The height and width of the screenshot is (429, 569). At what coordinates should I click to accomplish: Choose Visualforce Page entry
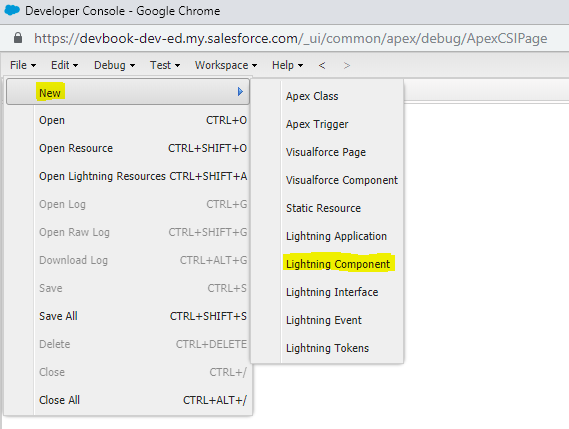[327, 152]
